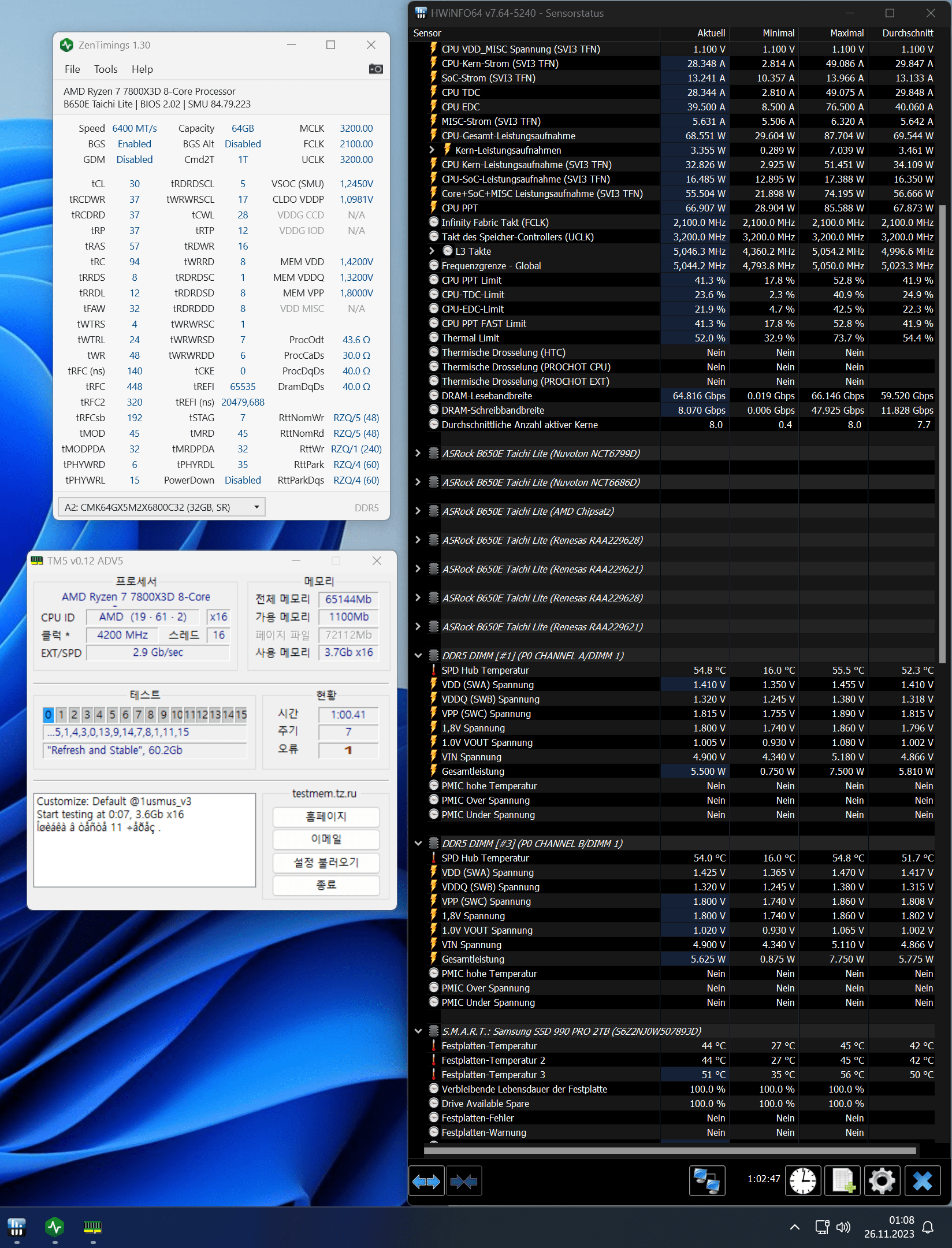Image resolution: width=952 pixels, height=1248 pixels.
Task: Click the Durchschnitt column header
Action: 908,34
